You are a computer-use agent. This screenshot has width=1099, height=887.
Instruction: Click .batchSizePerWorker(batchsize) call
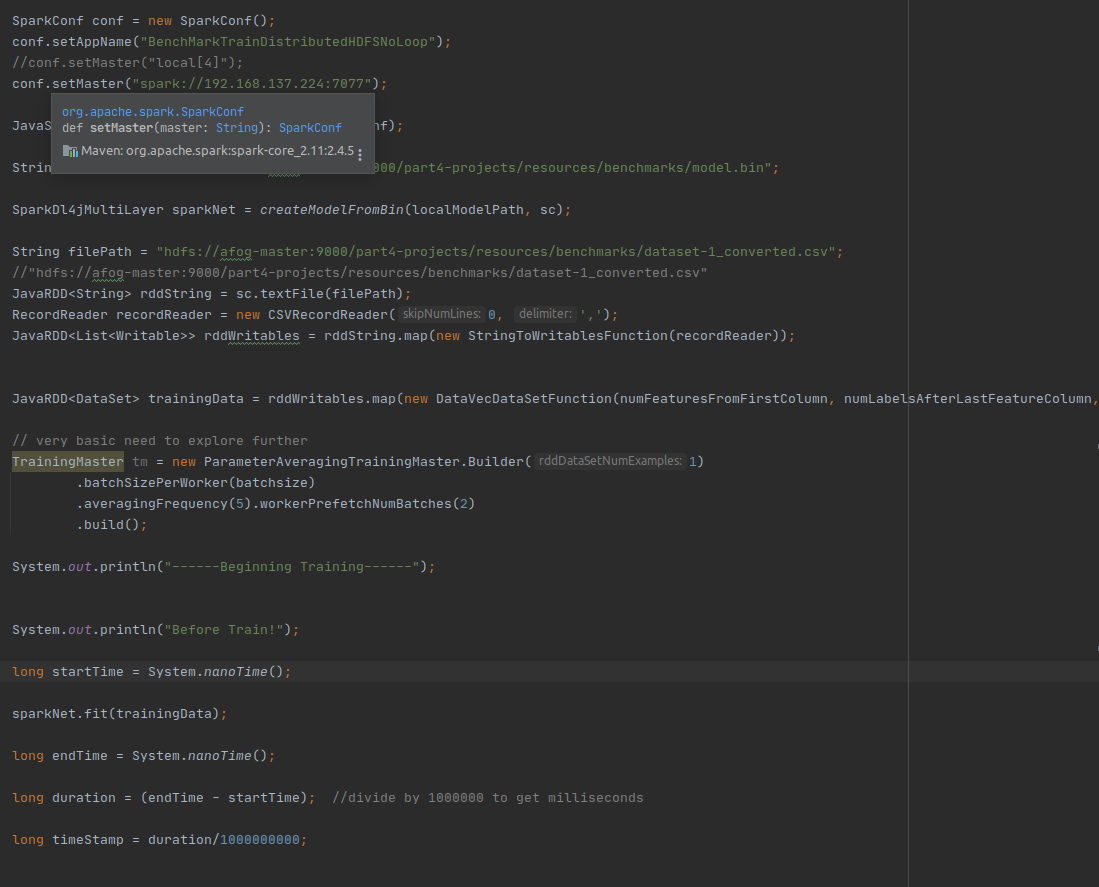[x=196, y=483]
